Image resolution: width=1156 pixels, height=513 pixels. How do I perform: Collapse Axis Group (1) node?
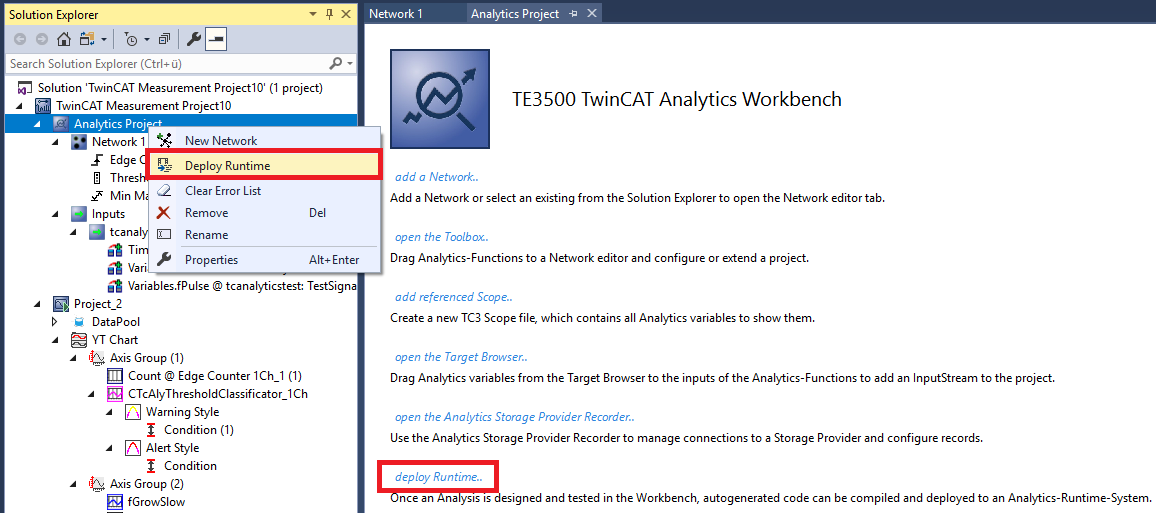coord(74,358)
